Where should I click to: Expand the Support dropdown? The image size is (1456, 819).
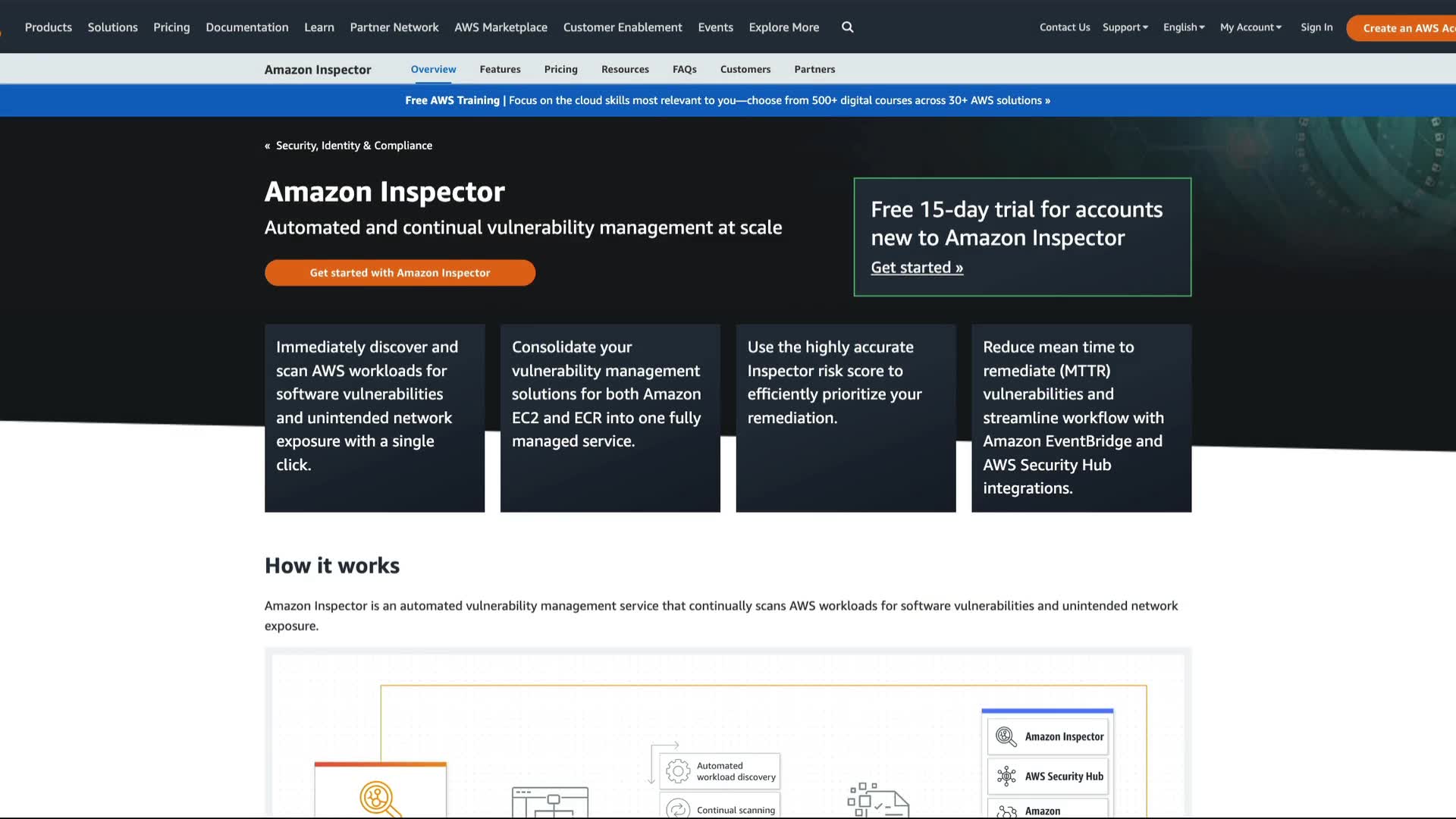click(1125, 27)
